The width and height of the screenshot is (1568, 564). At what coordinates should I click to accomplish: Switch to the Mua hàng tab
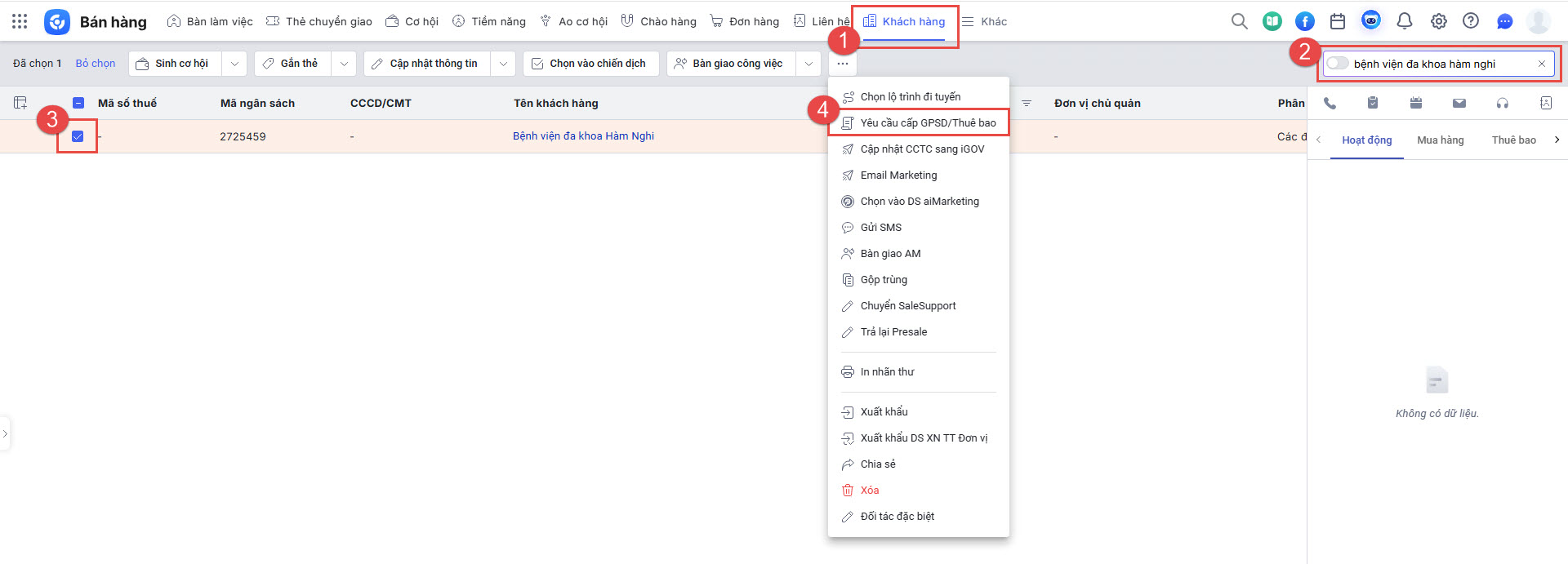pos(1440,140)
